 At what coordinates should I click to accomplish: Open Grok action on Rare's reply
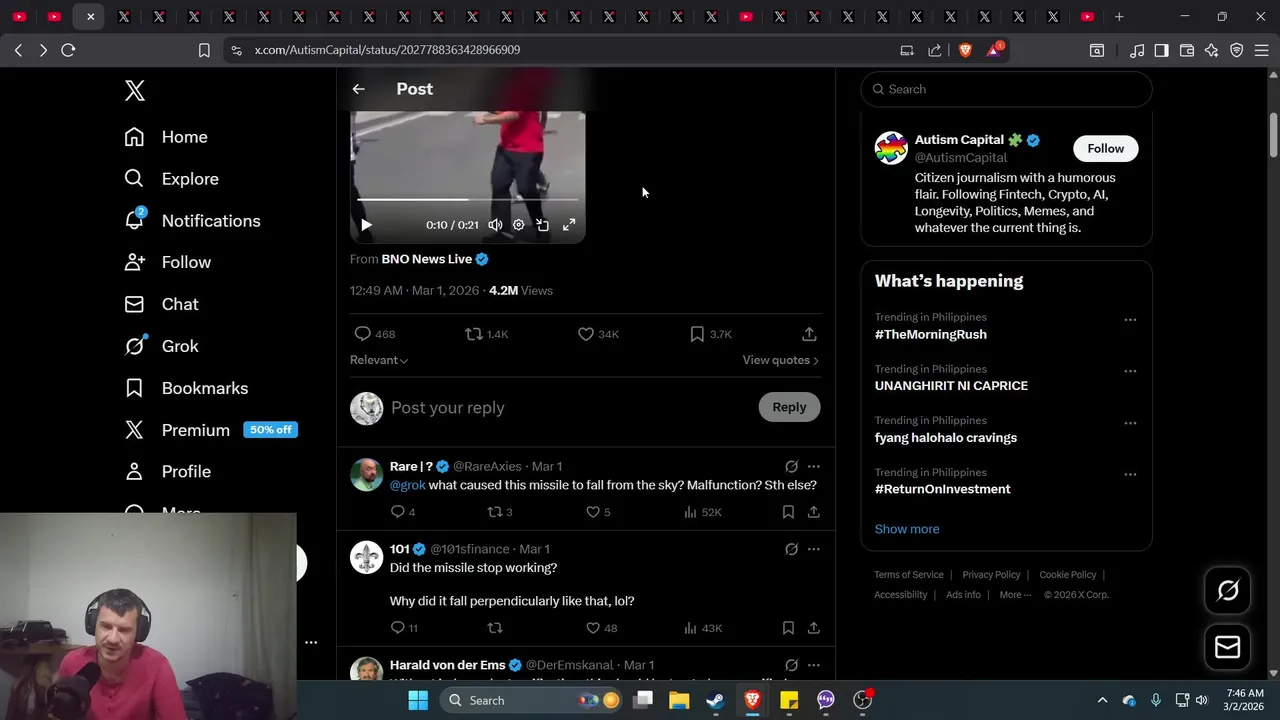click(x=791, y=466)
